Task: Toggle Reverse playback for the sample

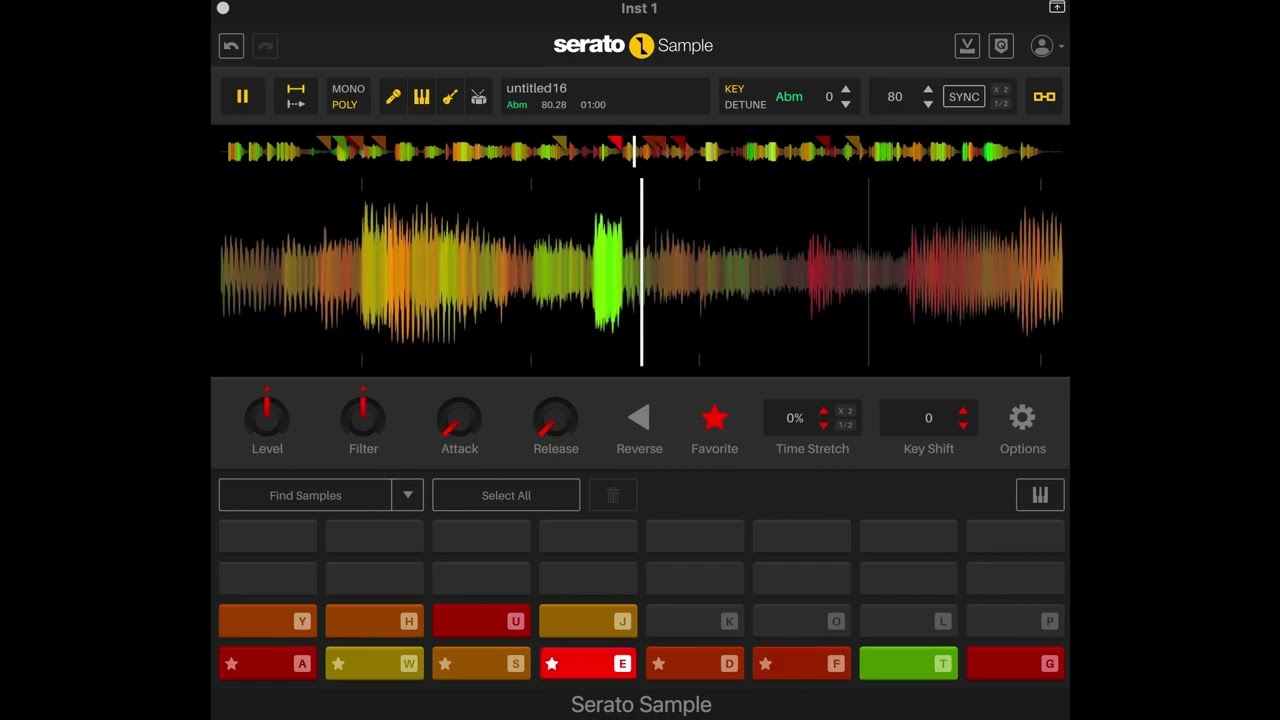Action: tap(639, 418)
